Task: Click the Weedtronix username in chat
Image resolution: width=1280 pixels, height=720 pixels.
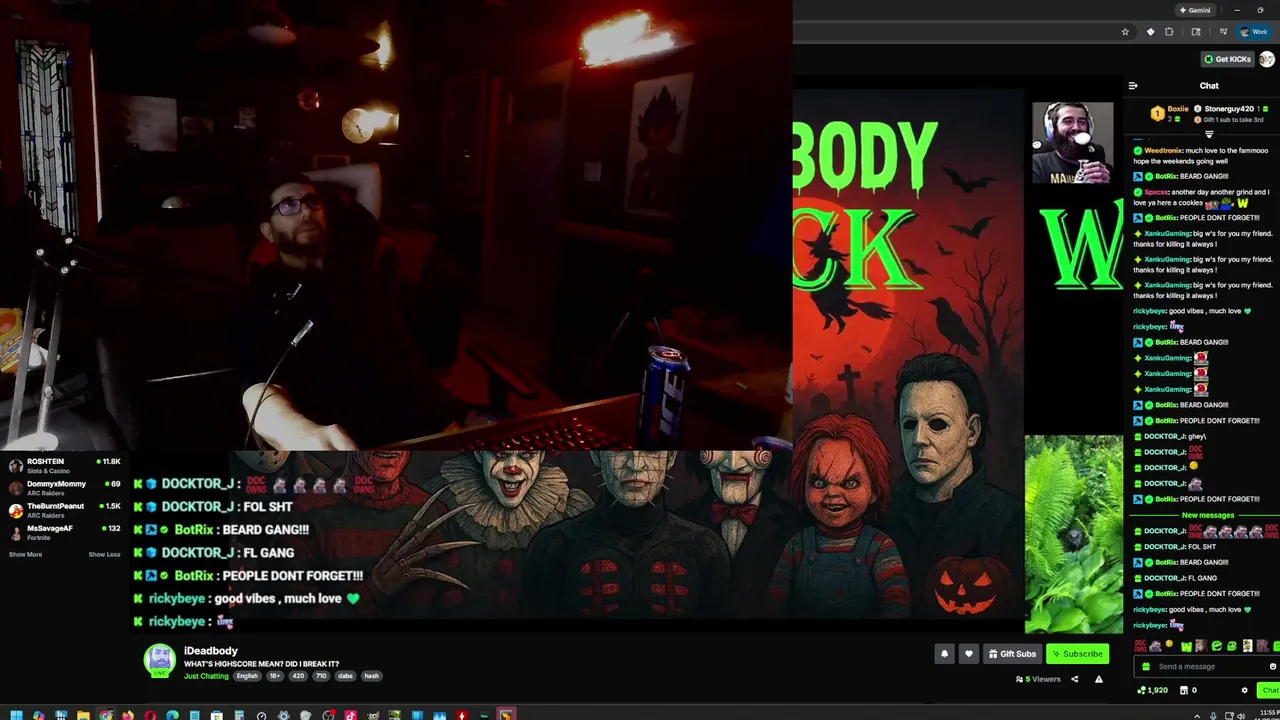Action: tap(1162, 151)
